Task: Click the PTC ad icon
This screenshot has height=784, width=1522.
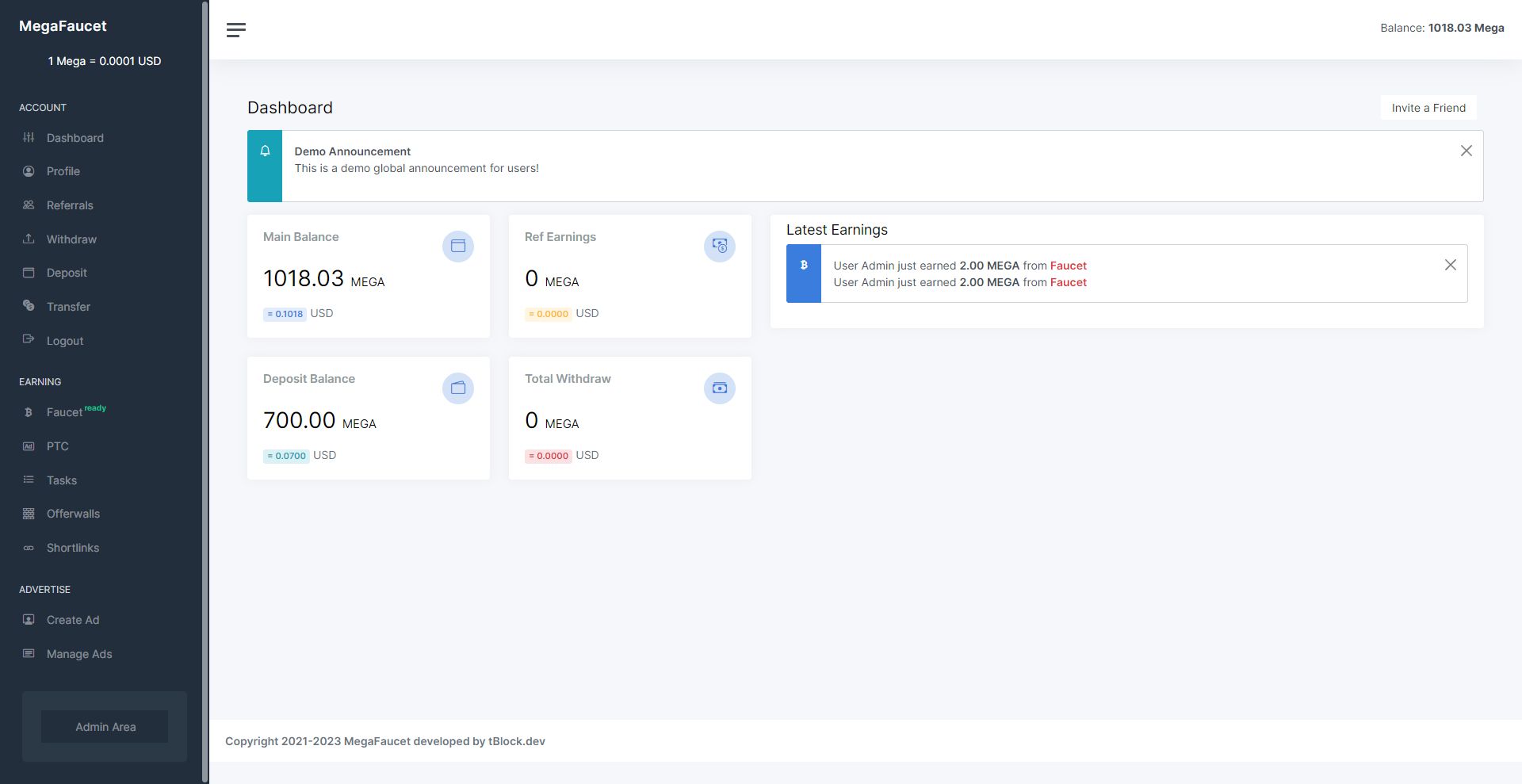Action: 29,446
